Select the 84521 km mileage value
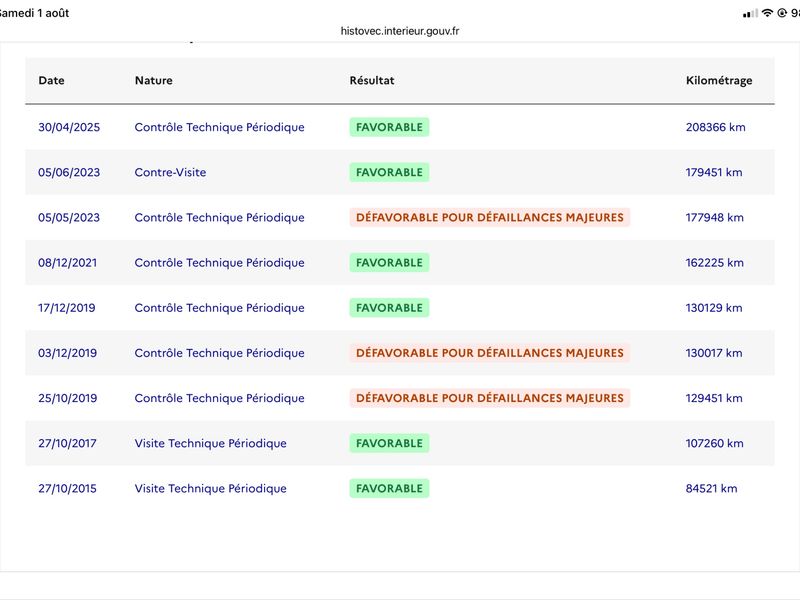Viewport: 800px width, 600px height. pos(711,488)
